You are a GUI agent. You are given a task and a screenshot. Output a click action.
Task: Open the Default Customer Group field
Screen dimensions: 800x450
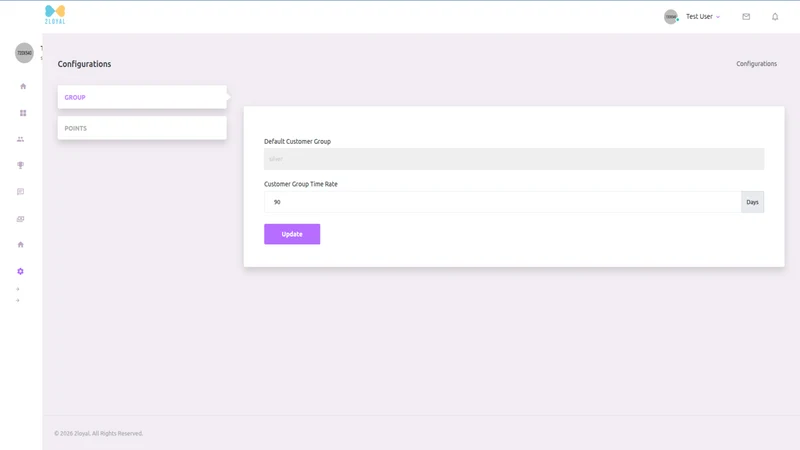pyautogui.click(x=514, y=159)
